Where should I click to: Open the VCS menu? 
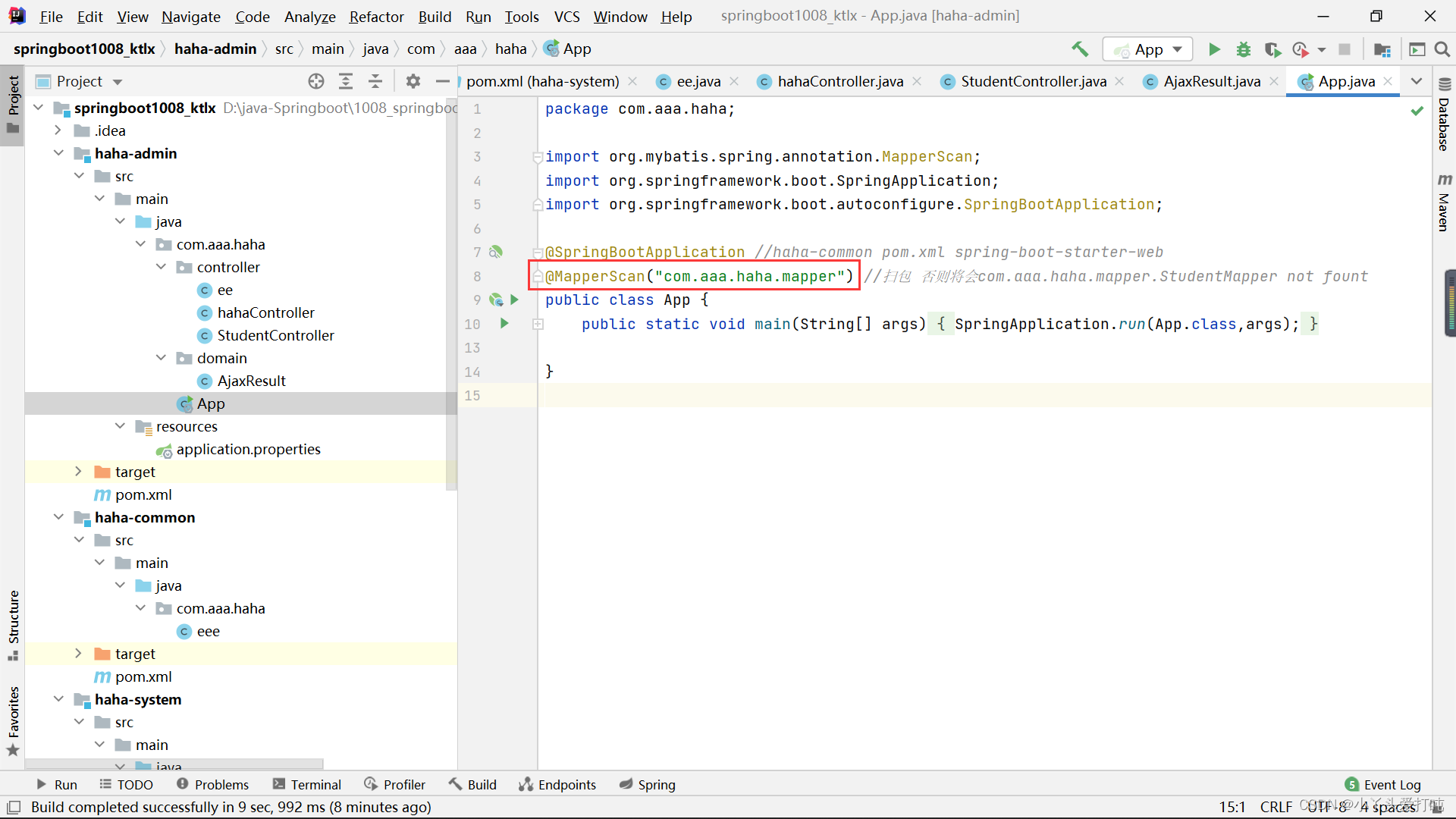(566, 17)
